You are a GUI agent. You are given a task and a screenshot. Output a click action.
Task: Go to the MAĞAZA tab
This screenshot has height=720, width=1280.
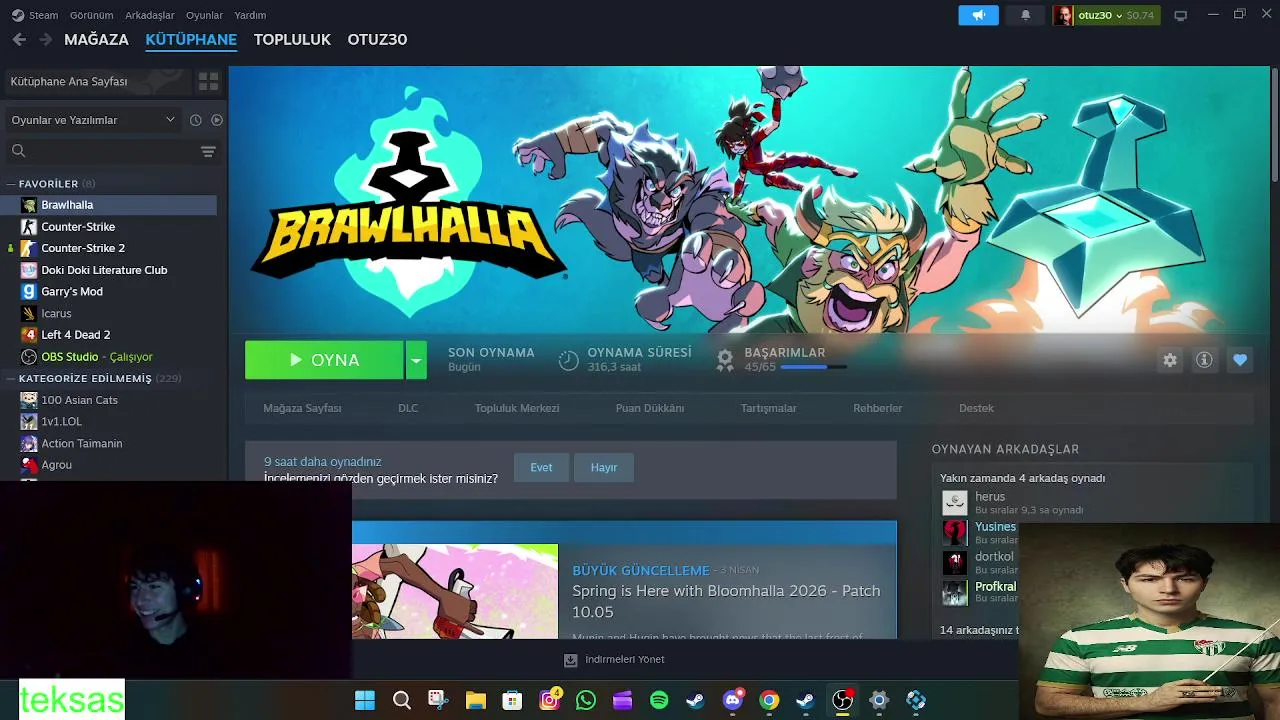(96, 39)
